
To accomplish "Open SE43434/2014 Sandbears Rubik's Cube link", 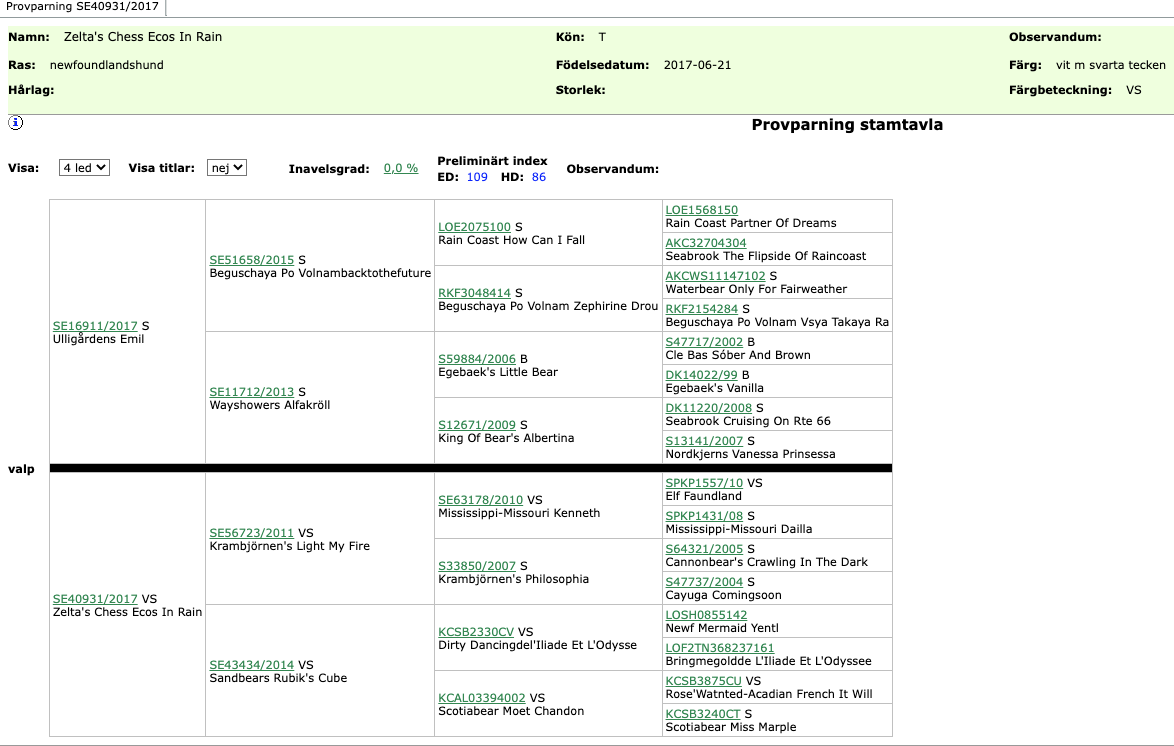I will pos(251,665).
